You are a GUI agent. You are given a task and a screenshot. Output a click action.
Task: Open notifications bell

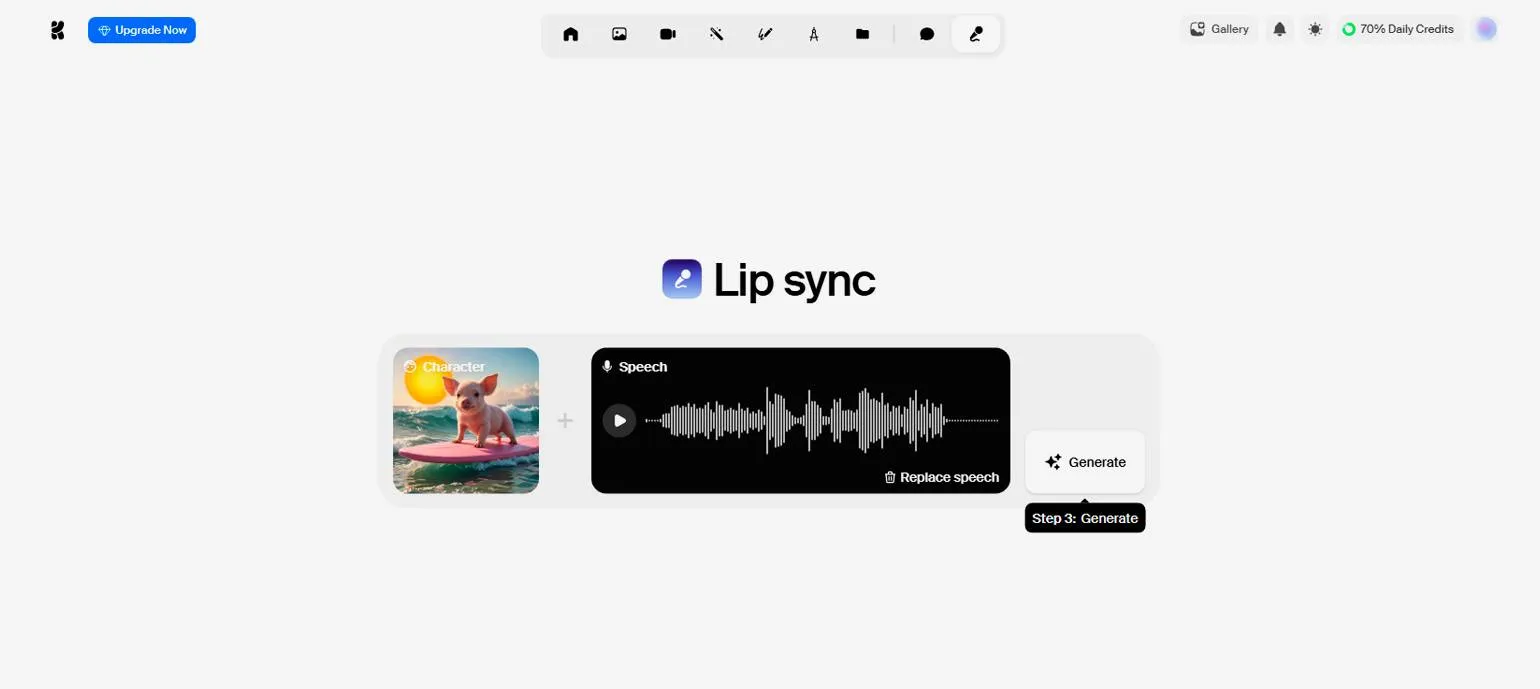(x=1279, y=29)
